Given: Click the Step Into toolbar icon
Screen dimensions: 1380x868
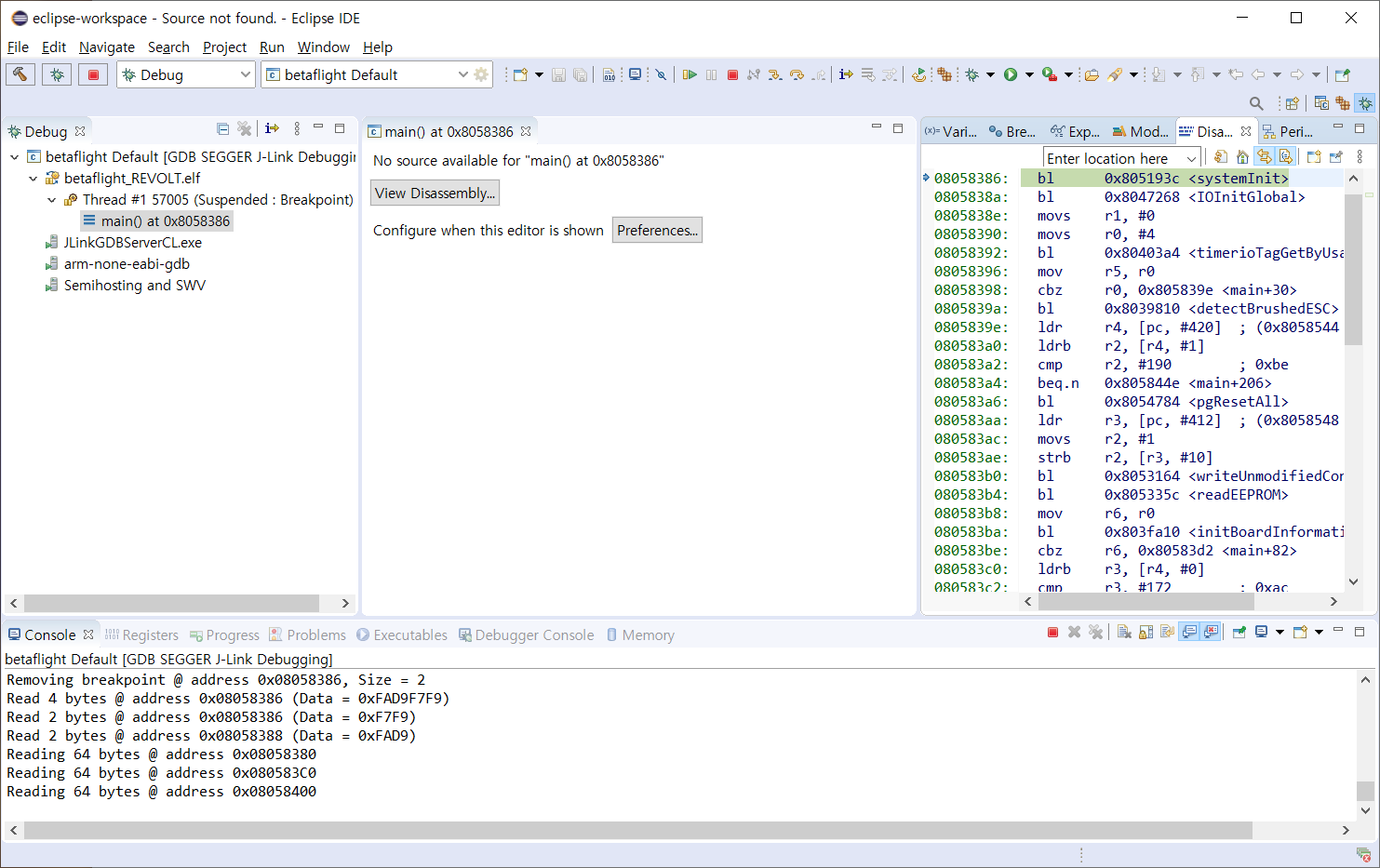Looking at the screenshot, I should point(775,74).
